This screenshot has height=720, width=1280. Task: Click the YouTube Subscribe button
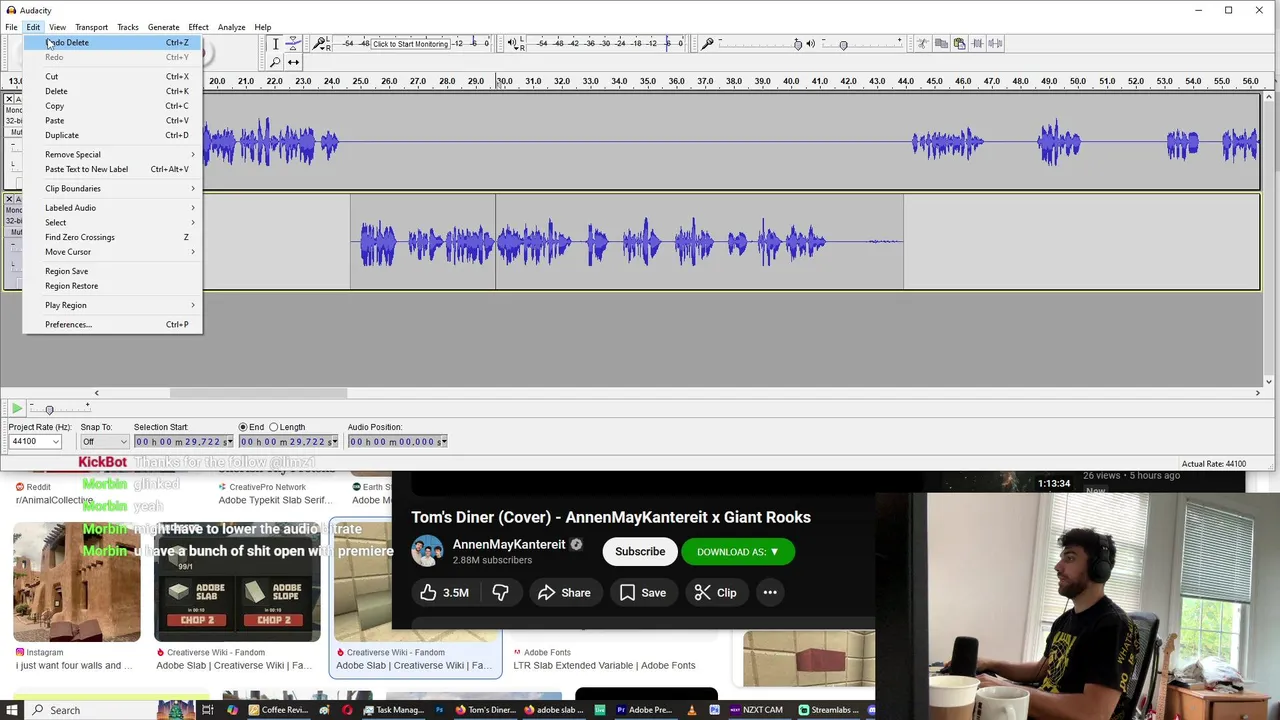coord(640,552)
